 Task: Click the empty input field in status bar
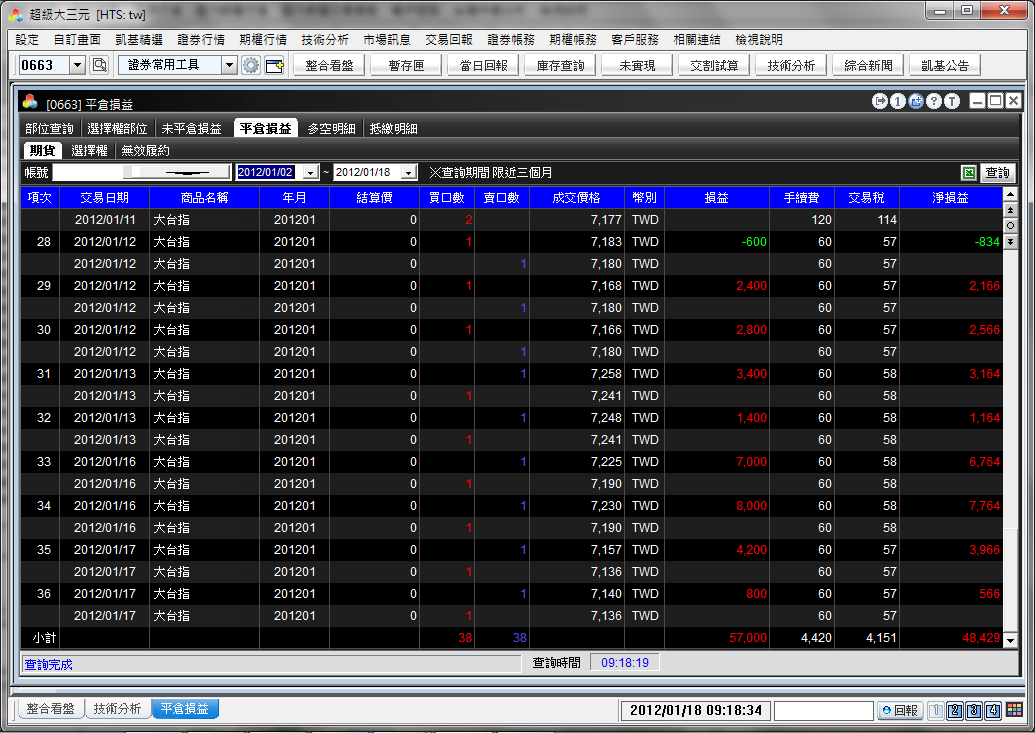pos(824,711)
